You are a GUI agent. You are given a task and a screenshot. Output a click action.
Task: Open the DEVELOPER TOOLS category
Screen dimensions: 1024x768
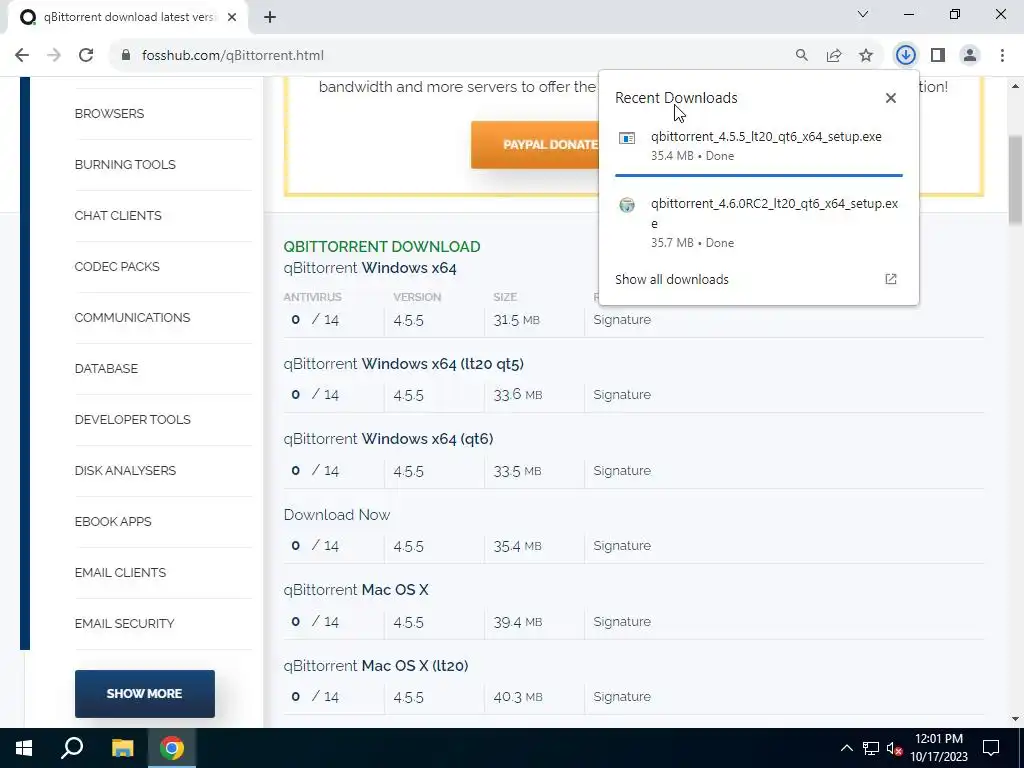(133, 419)
